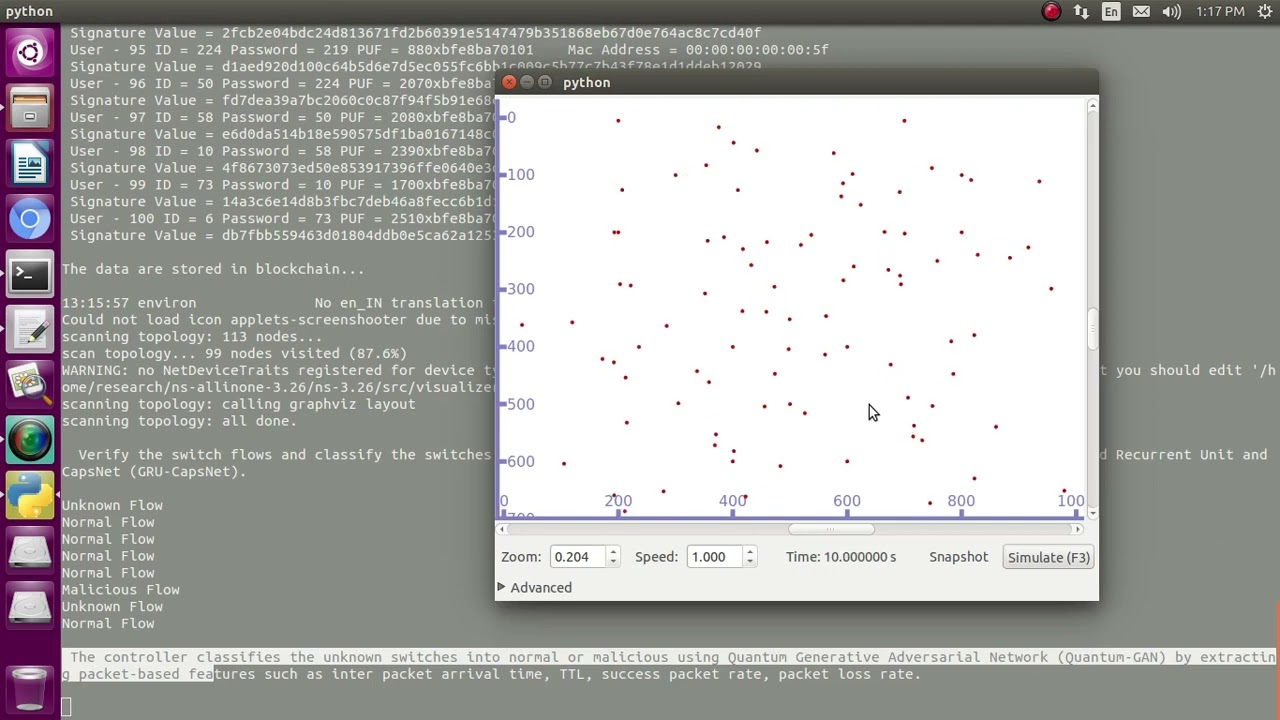Open Chromium browser from the dock
The width and height of the screenshot is (1280, 720).
pos(30,219)
